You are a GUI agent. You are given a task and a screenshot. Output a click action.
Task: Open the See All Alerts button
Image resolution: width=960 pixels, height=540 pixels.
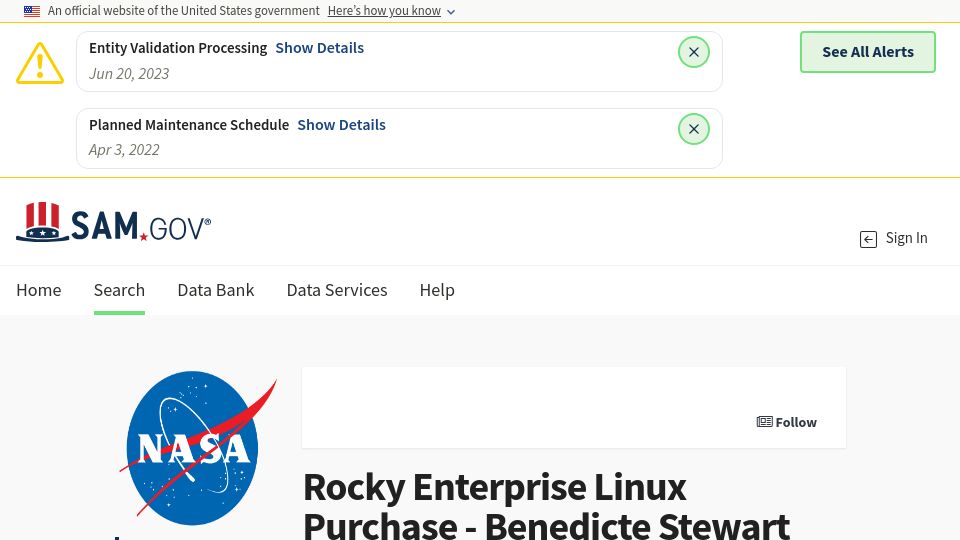point(868,52)
